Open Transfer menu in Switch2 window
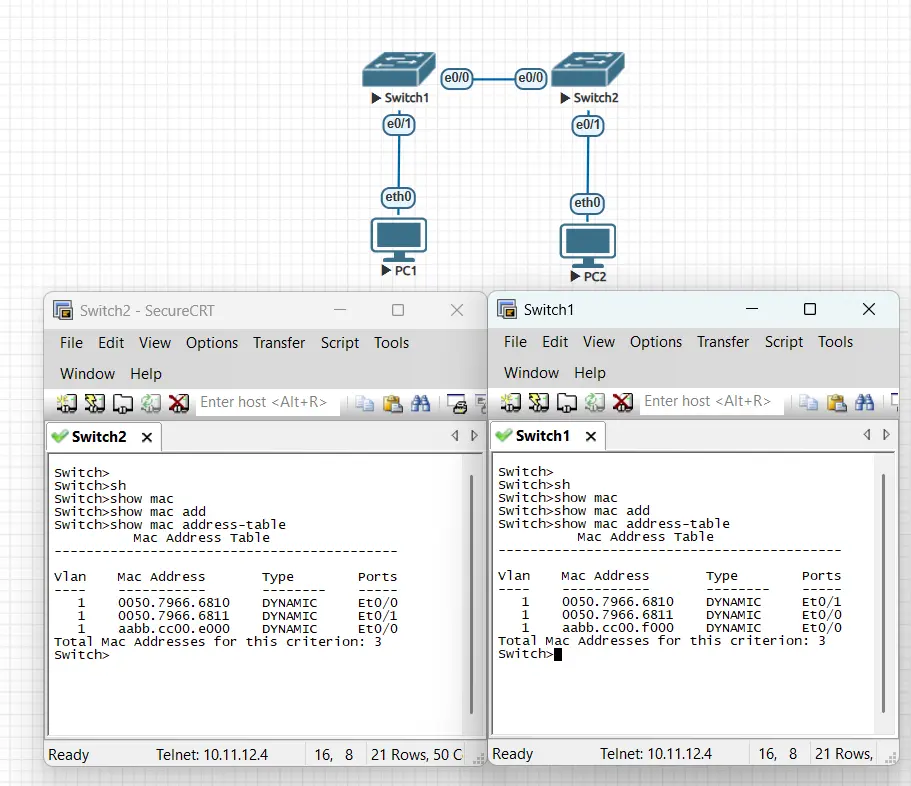 pyautogui.click(x=279, y=343)
